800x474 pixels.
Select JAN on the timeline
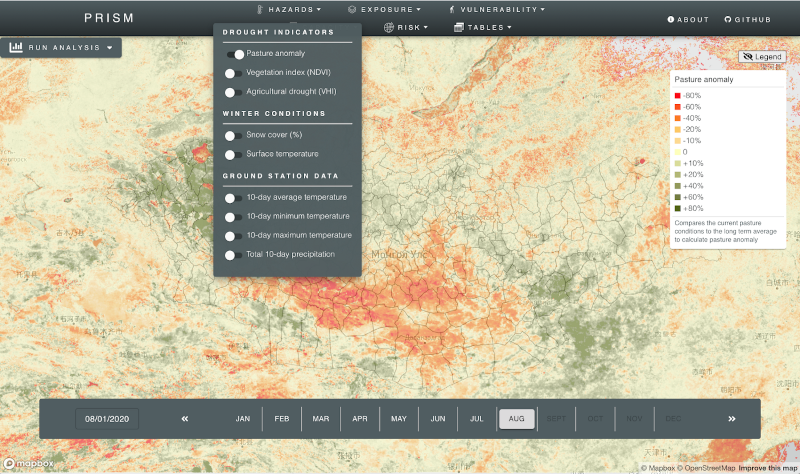(x=243, y=418)
